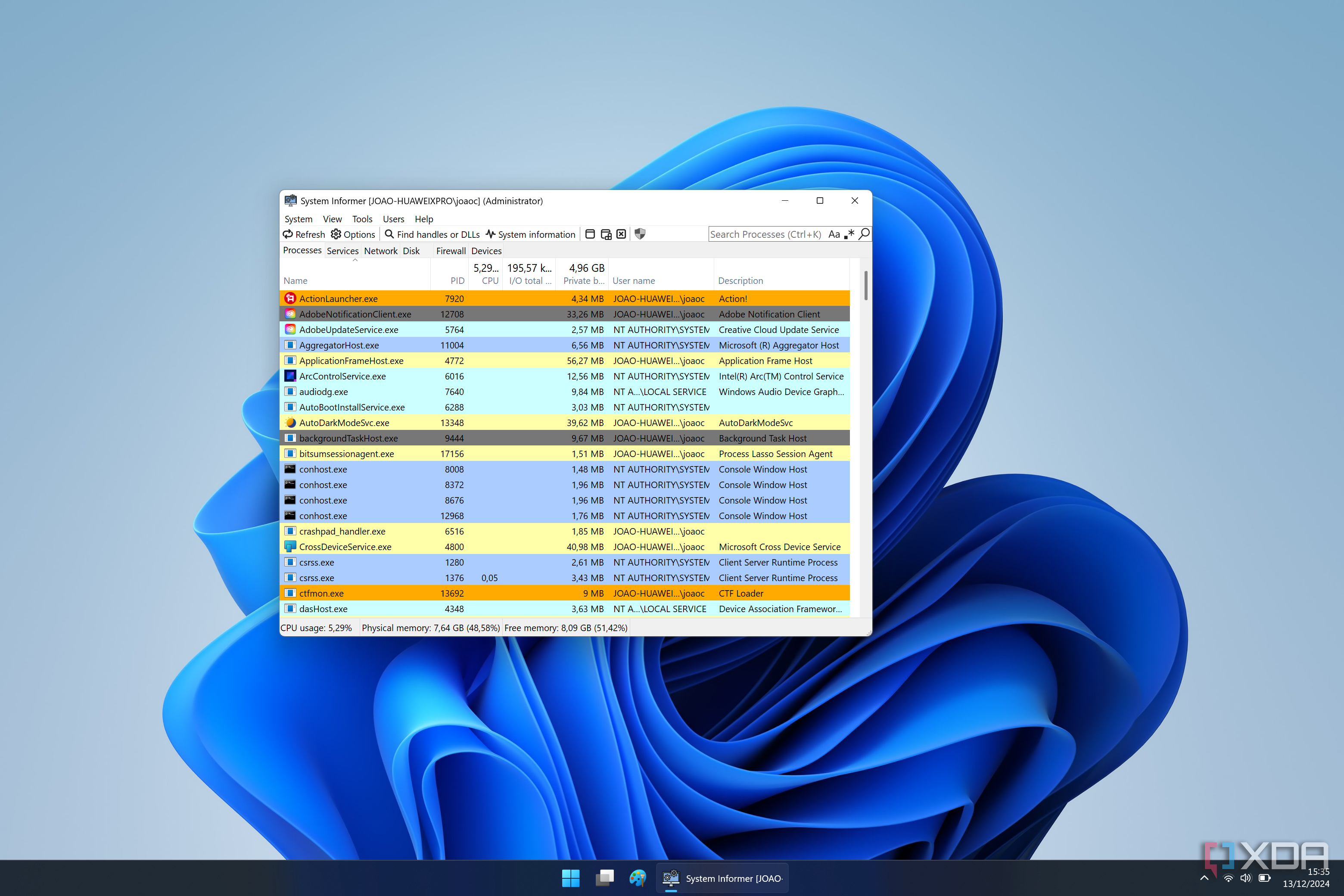This screenshot has height=896, width=1344.
Task: Switch to the Disk tab
Action: [x=411, y=251]
